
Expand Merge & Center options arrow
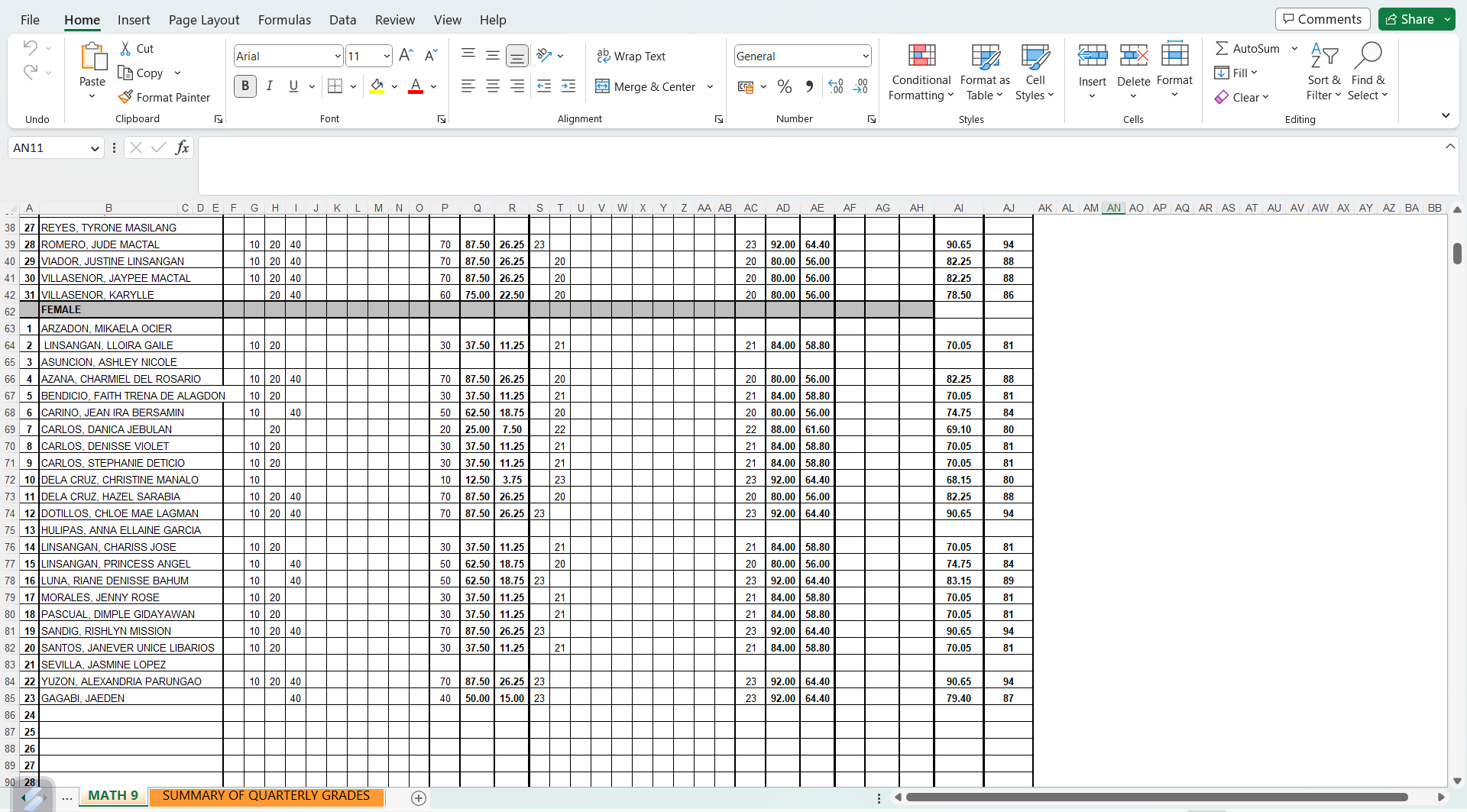pos(710,86)
